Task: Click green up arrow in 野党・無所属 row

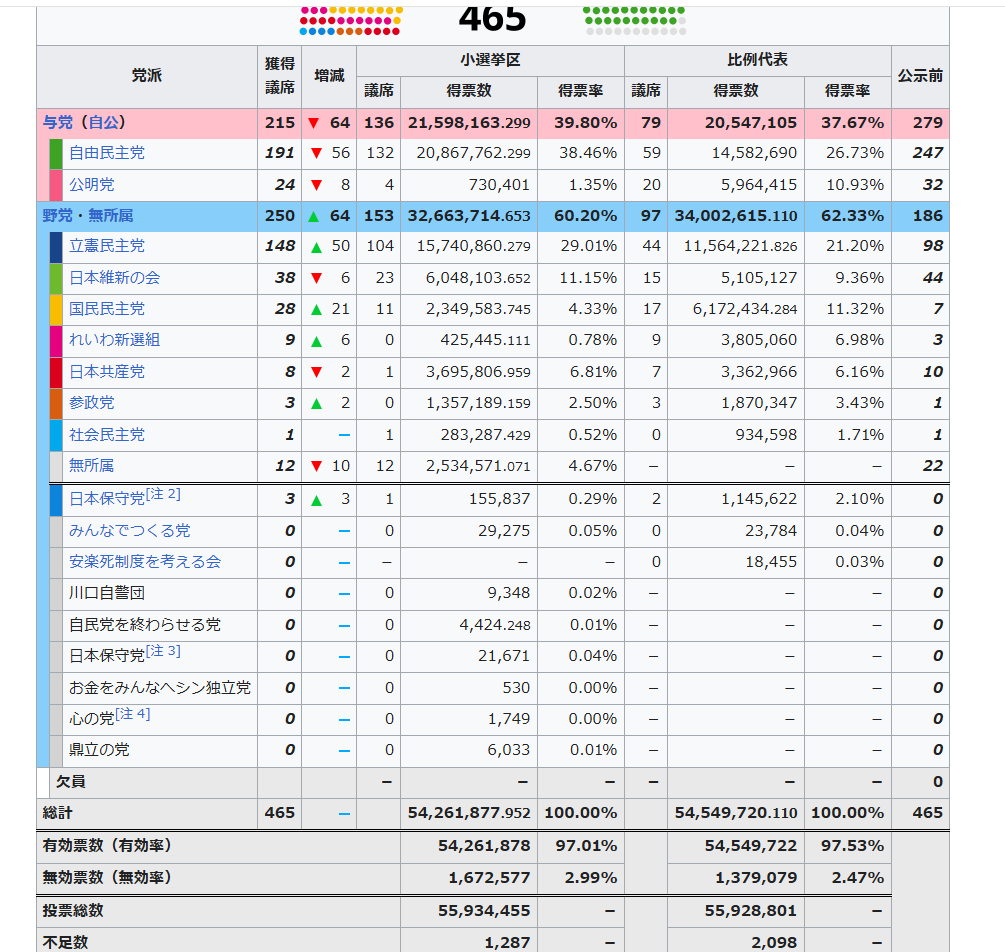Action: pos(313,217)
